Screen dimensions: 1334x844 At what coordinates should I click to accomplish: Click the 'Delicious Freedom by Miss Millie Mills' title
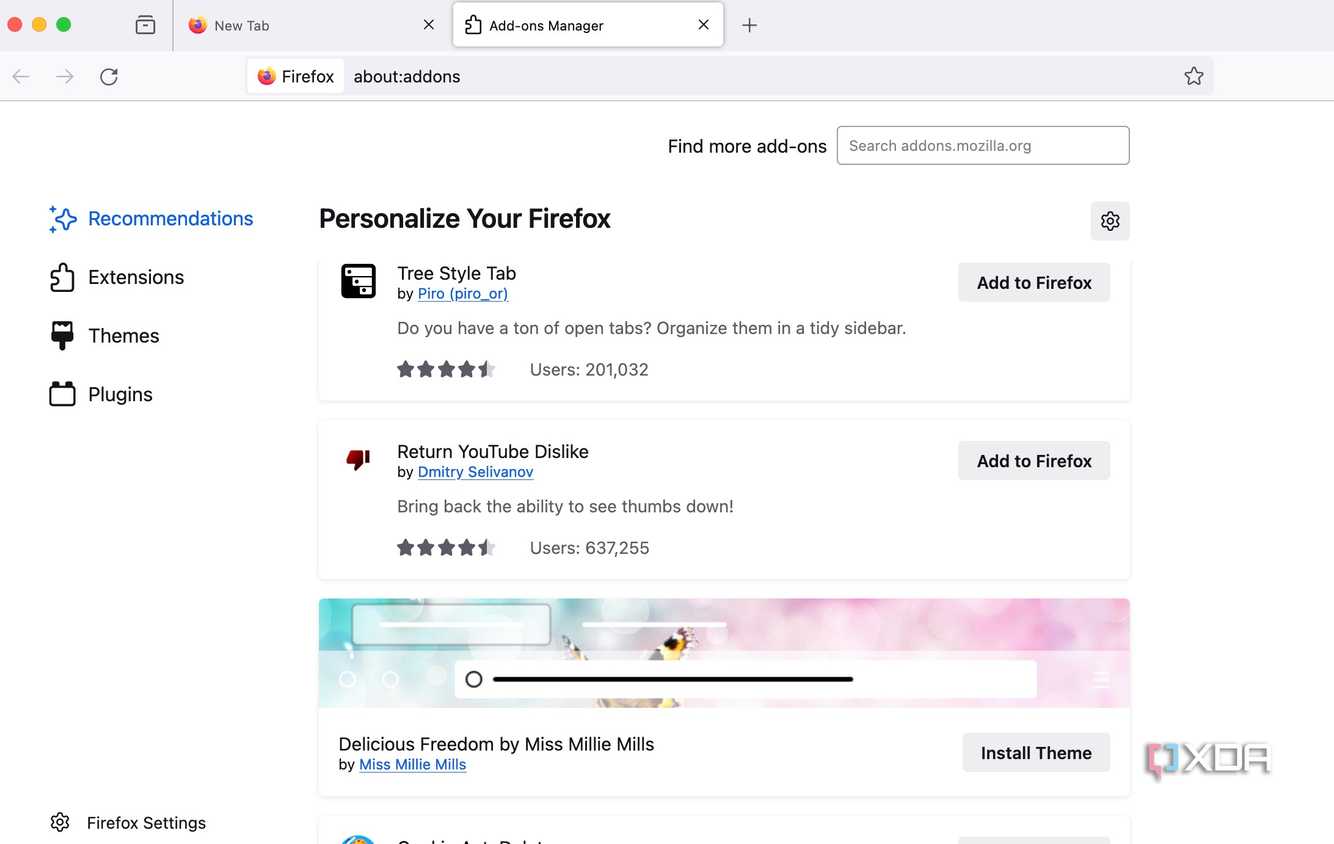496,744
